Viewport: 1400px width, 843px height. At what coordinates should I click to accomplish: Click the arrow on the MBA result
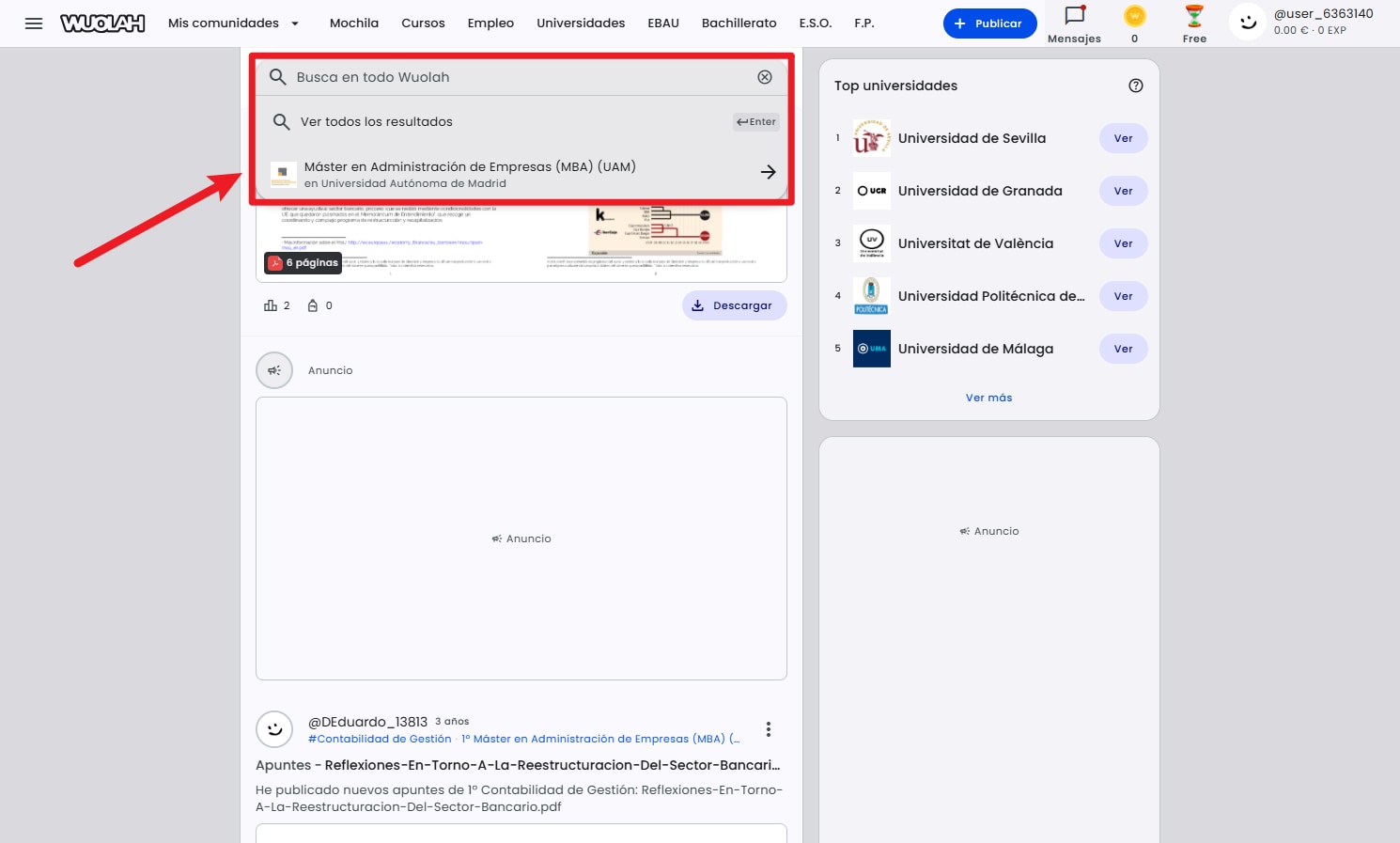pos(768,172)
